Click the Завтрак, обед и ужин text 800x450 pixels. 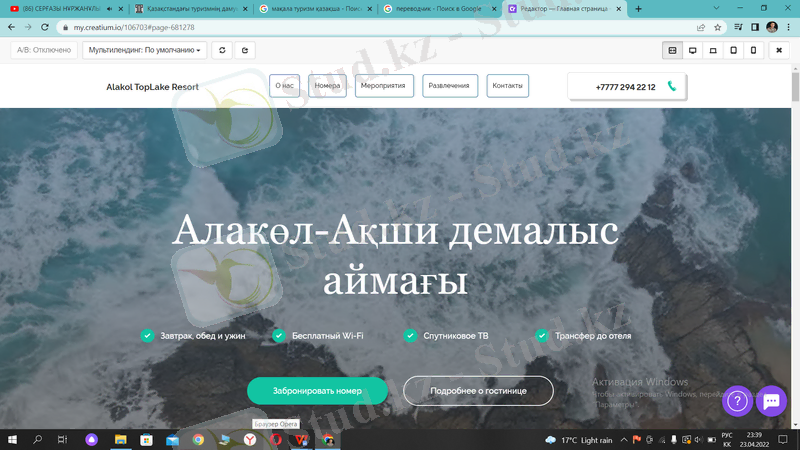point(203,336)
